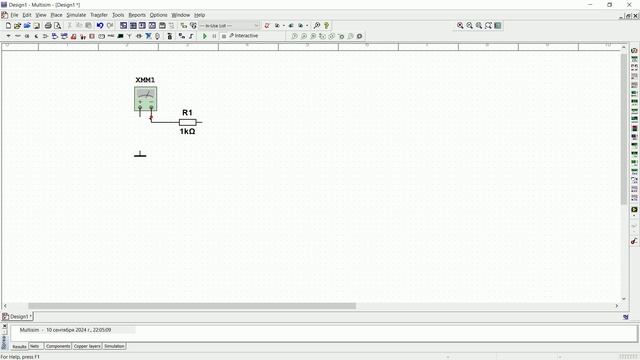Click the electromechanical component icon

point(139,36)
